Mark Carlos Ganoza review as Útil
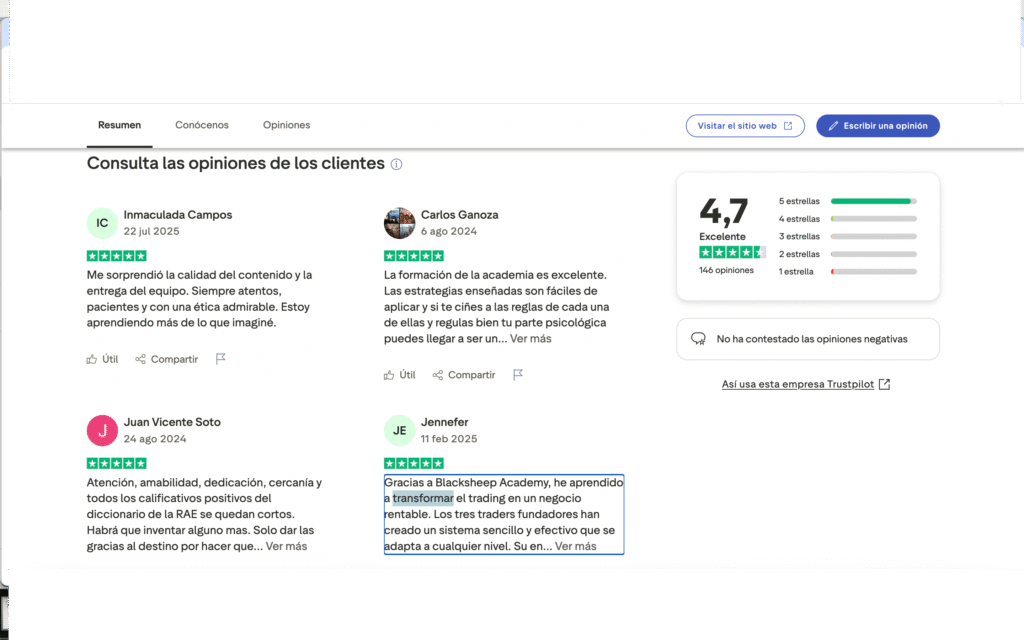Image resolution: width=1024 pixels, height=640 pixels. pos(400,375)
